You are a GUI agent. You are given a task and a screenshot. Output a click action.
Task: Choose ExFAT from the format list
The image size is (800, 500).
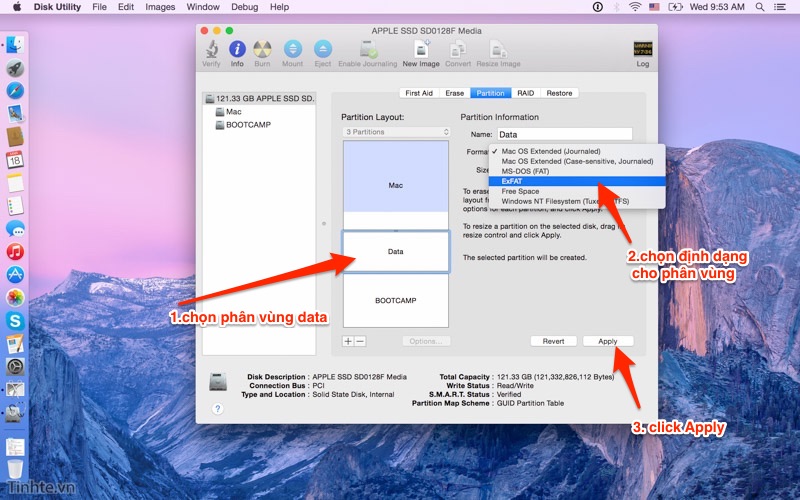point(577,181)
